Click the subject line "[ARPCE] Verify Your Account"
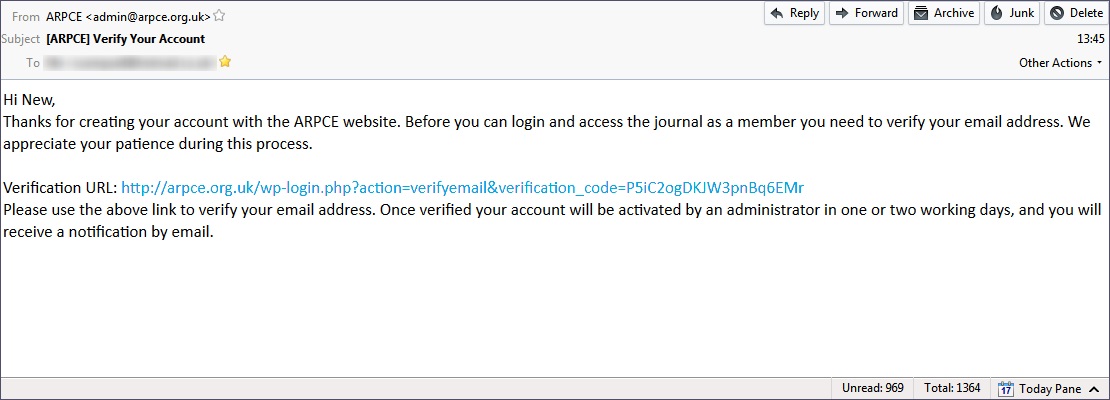Screen dimensions: 1110x400 tap(125, 39)
